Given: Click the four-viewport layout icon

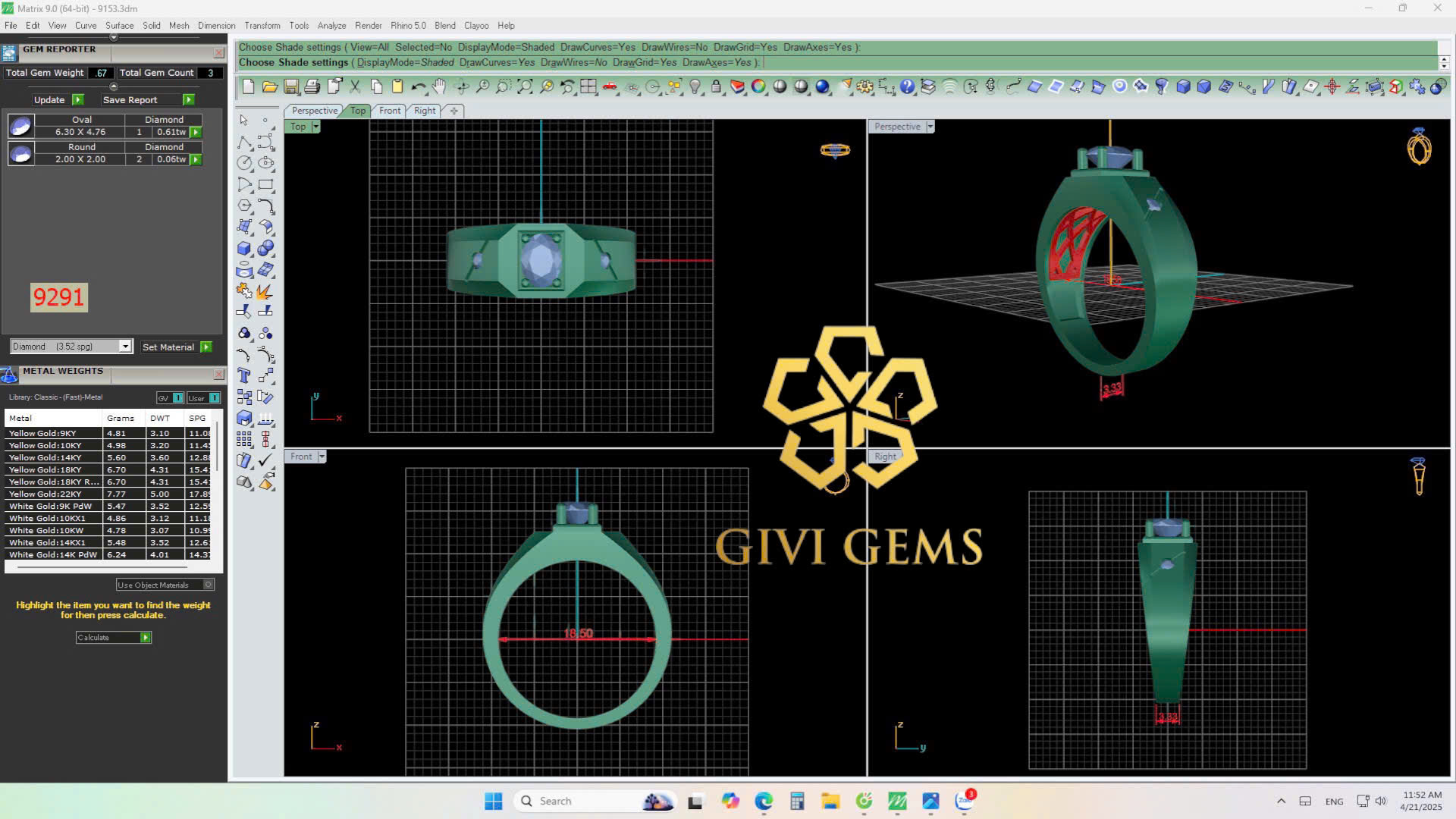Looking at the screenshot, I should [x=588, y=87].
